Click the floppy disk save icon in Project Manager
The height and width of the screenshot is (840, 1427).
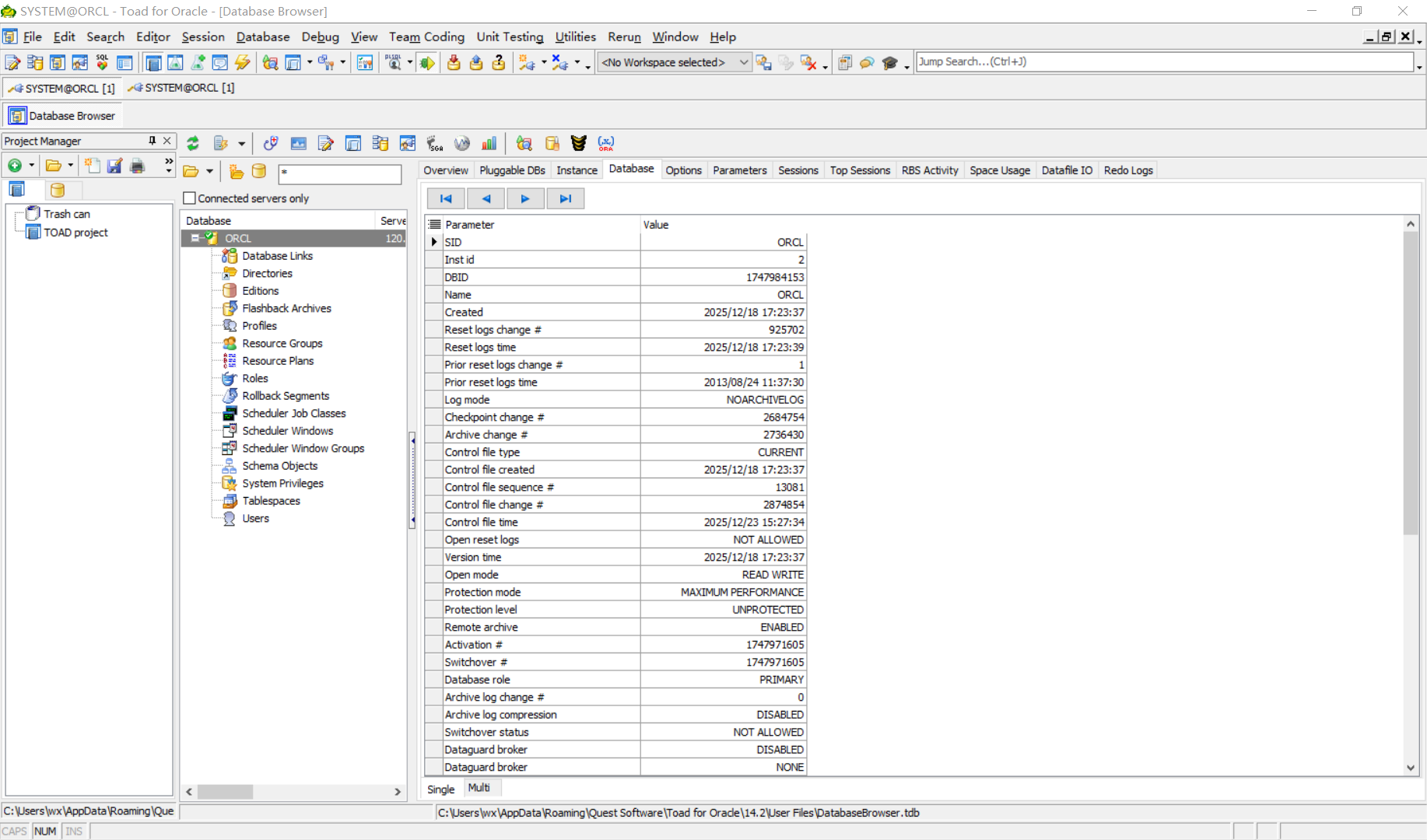coord(114,166)
